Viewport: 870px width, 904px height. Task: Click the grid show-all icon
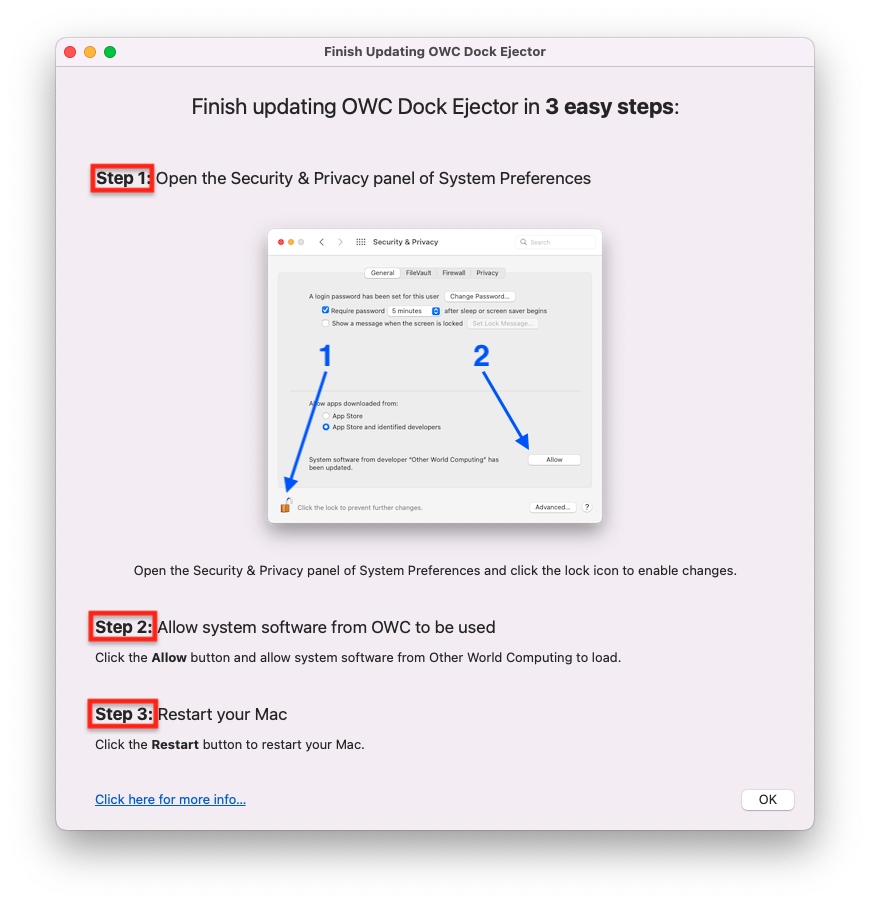point(360,242)
